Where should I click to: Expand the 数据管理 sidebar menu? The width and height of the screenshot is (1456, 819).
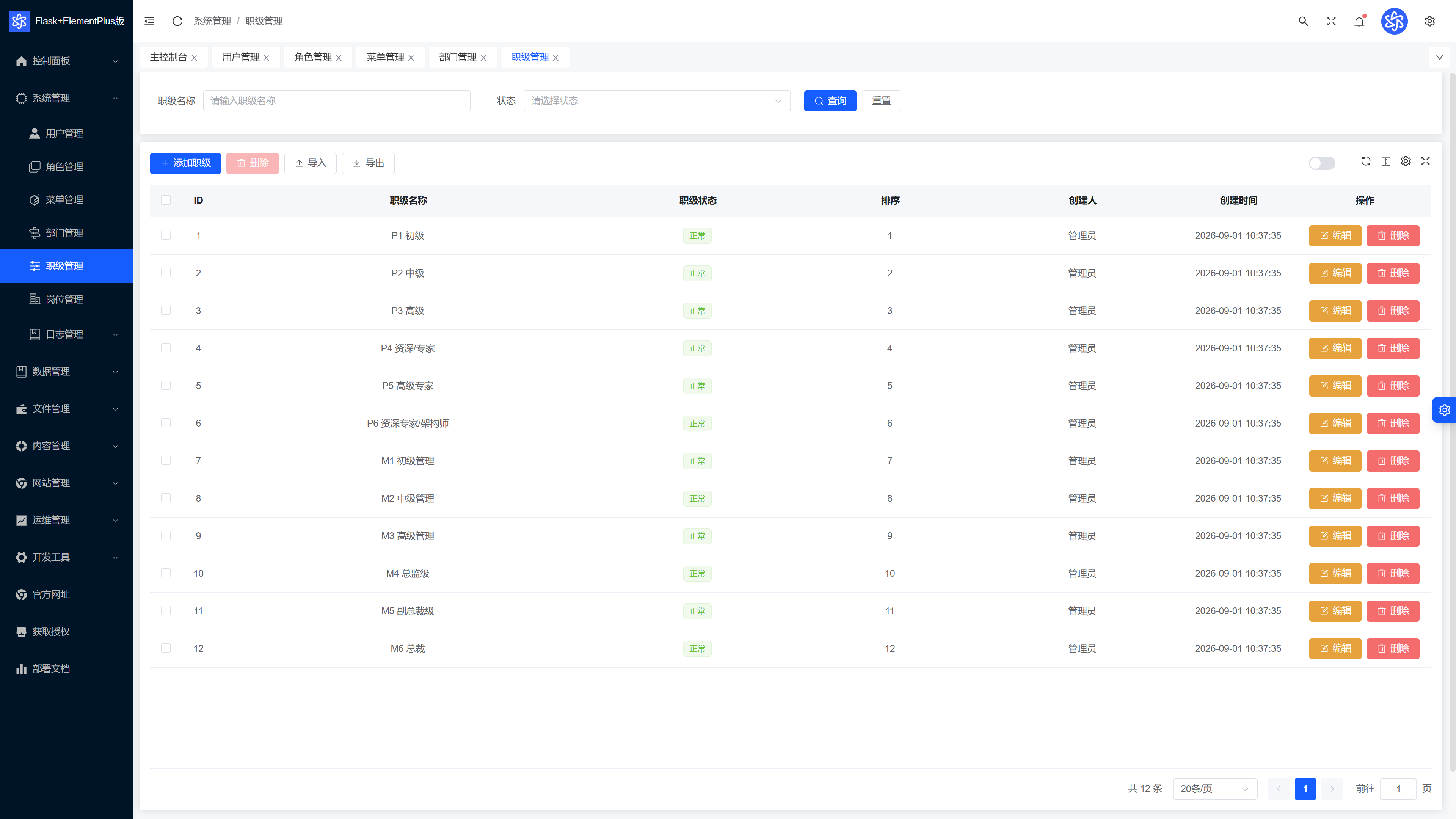tap(67, 371)
